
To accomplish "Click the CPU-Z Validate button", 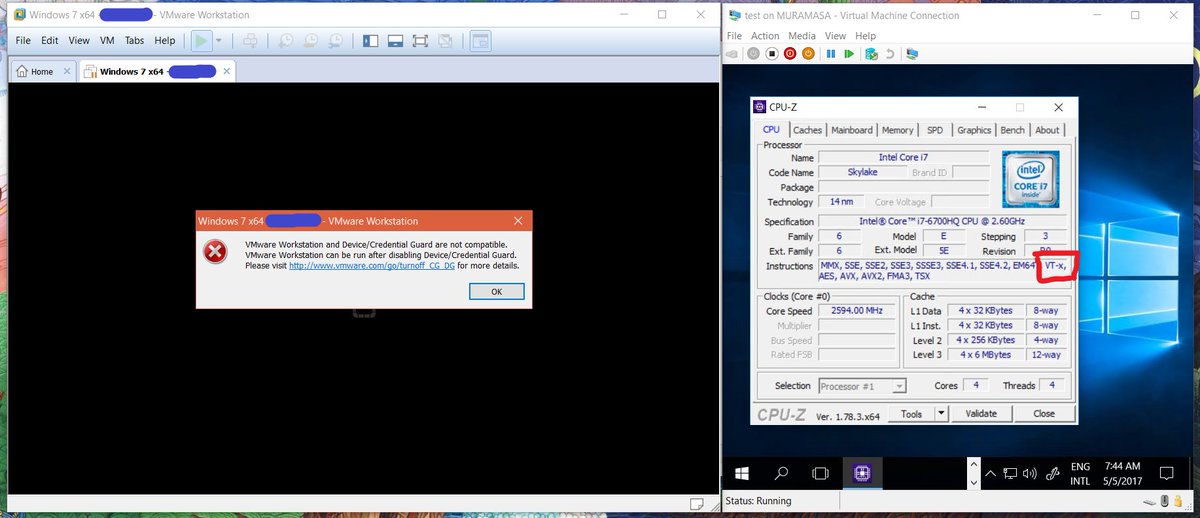I will (981, 414).
